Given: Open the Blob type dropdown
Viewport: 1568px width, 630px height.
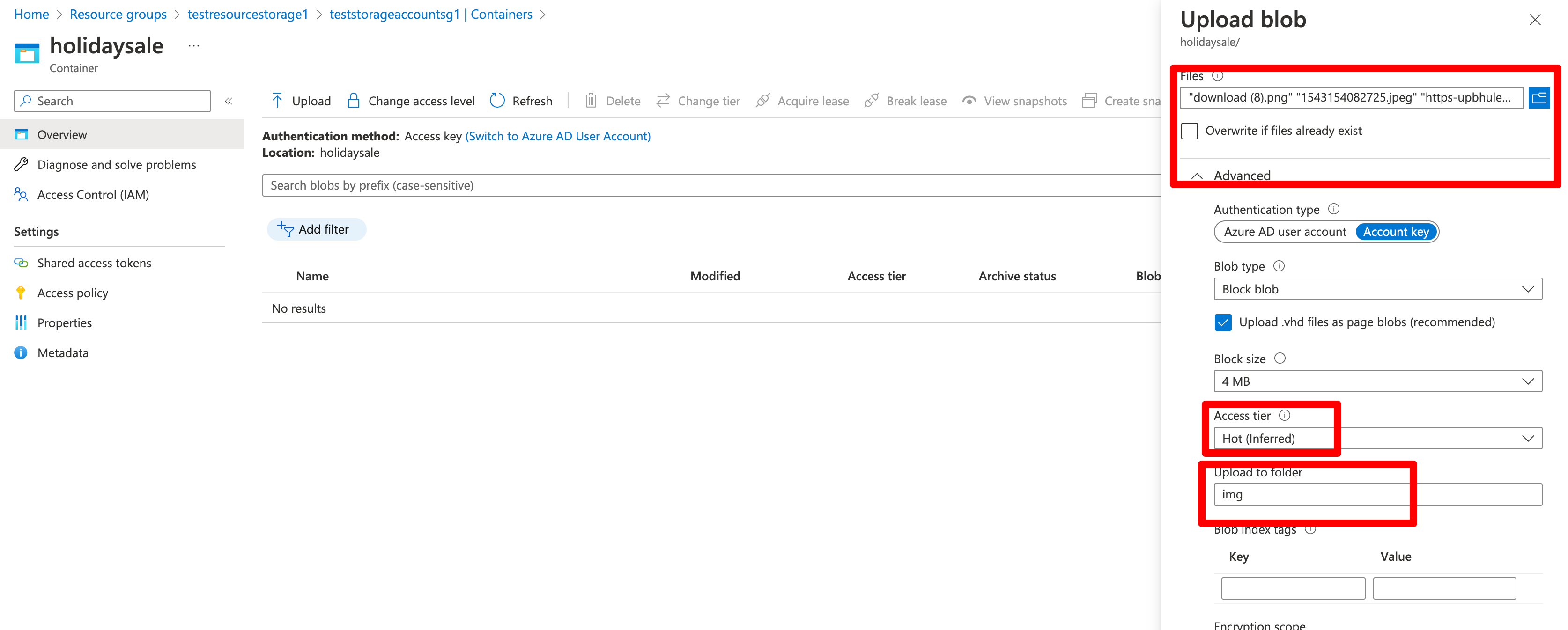Looking at the screenshot, I should click(x=1377, y=289).
